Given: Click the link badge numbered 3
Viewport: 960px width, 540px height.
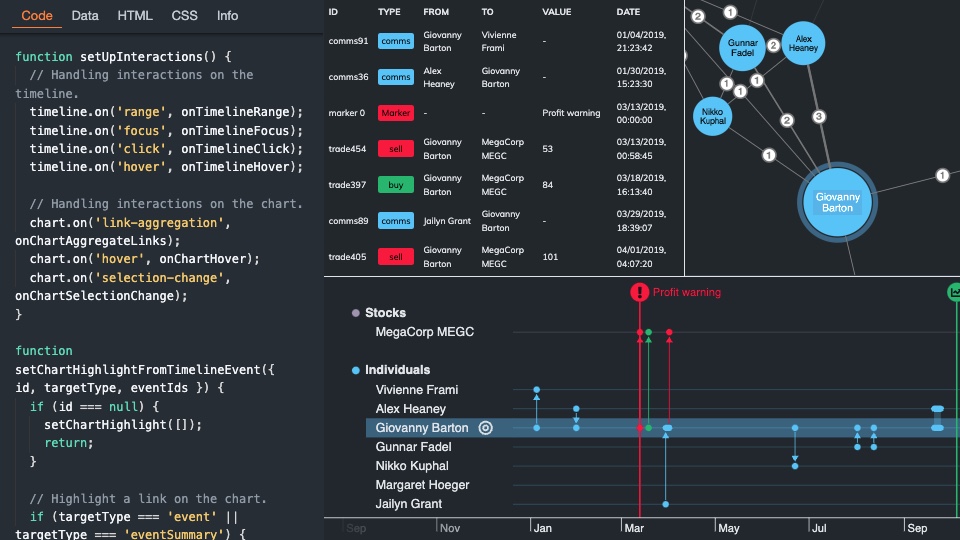Looking at the screenshot, I should tap(819, 117).
